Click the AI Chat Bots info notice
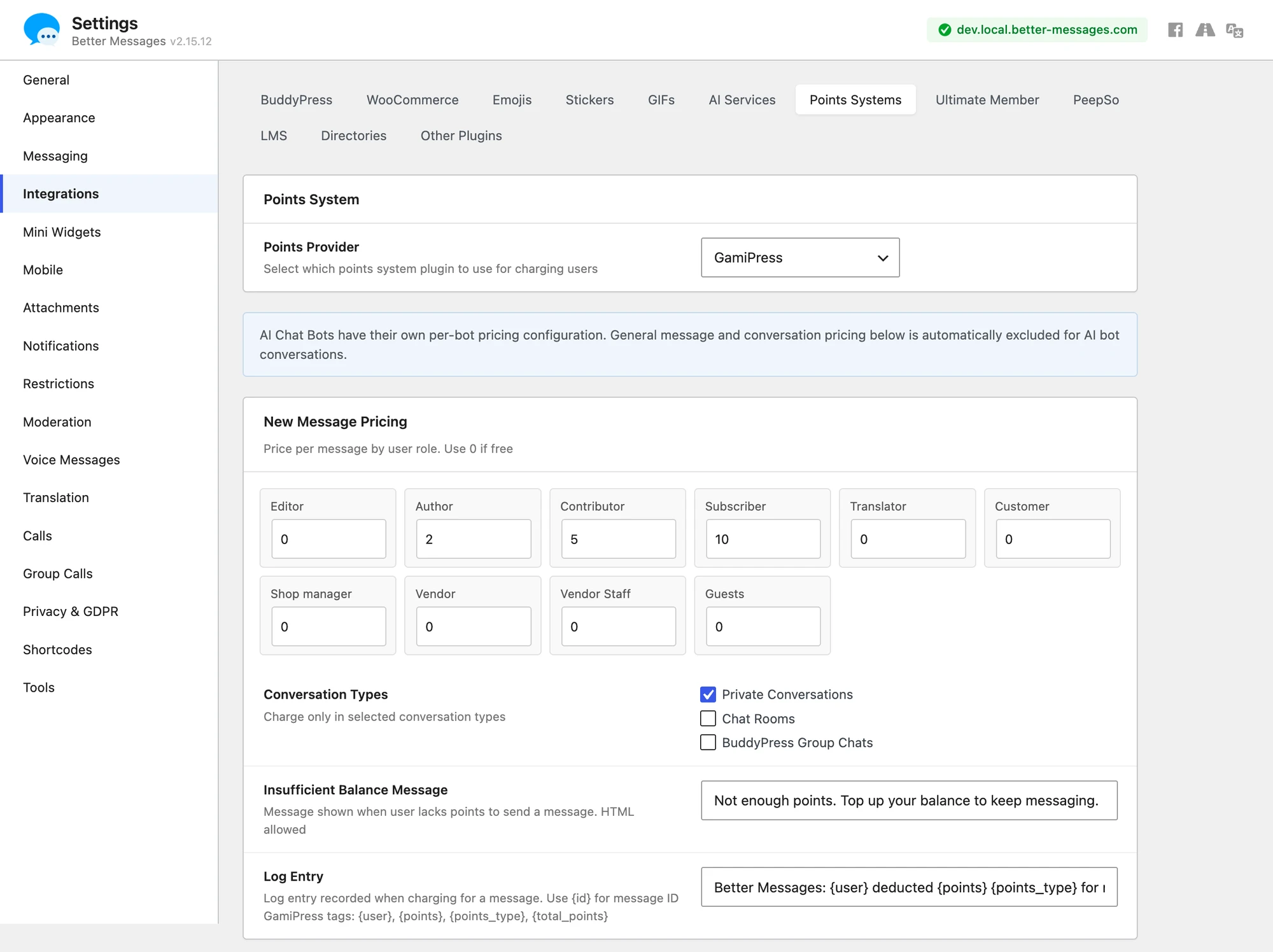The width and height of the screenshot is (1273, 952). 690,344
